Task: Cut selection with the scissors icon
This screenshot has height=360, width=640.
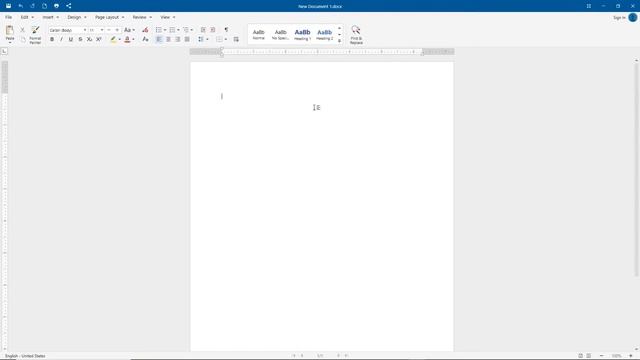Action: click(22, 30)
